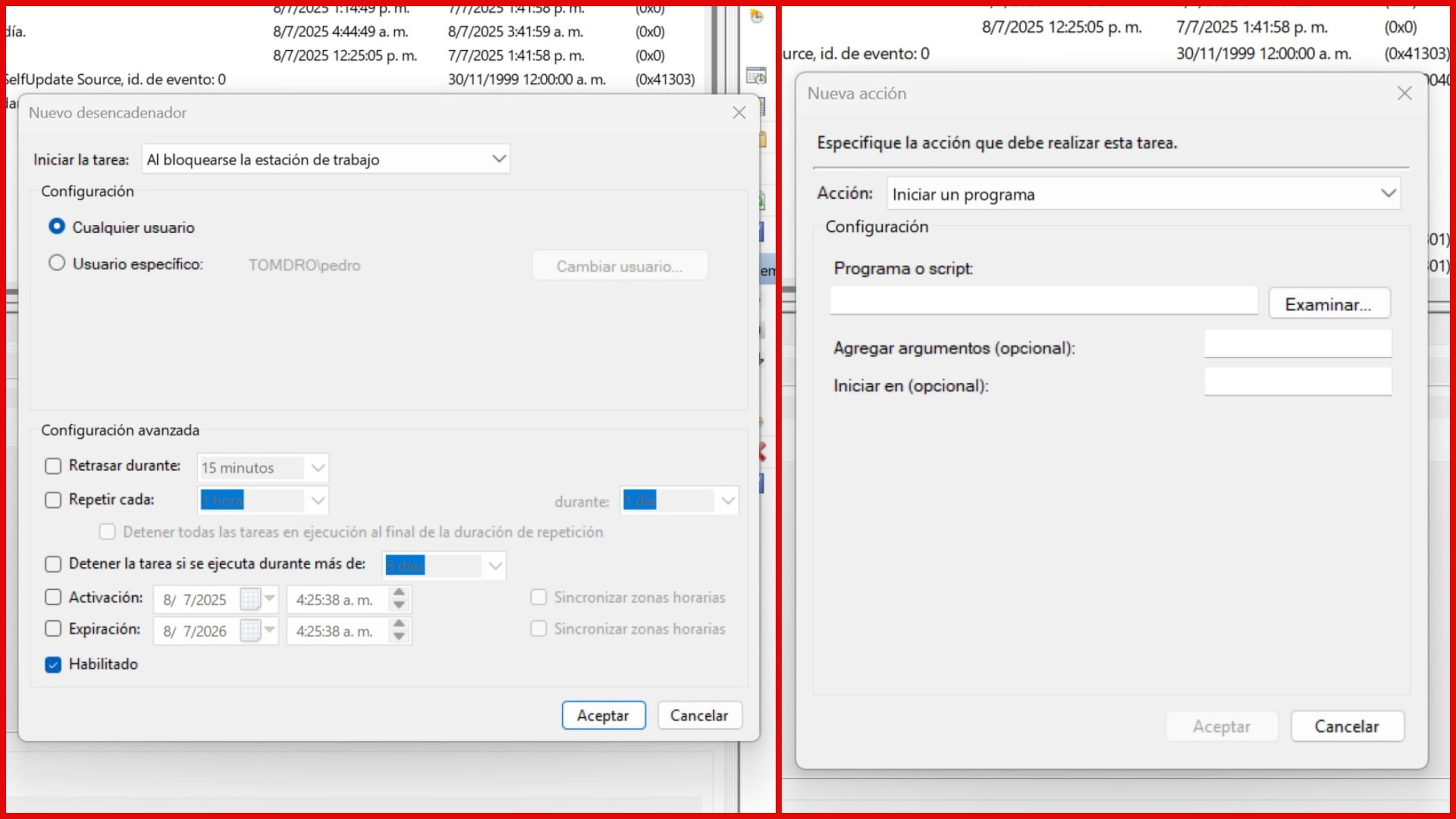Viewport: 1456px width, 819px height.
Task: Close the Nueva acción dialog
Action: point(1404,93)
